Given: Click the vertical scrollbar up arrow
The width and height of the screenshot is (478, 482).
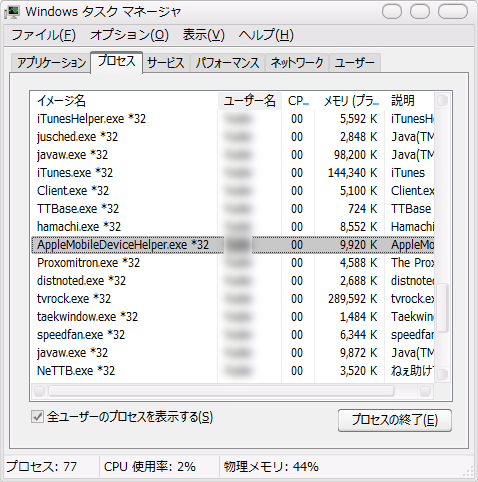Looking at the screenshot, I should (x=442, y=100).
